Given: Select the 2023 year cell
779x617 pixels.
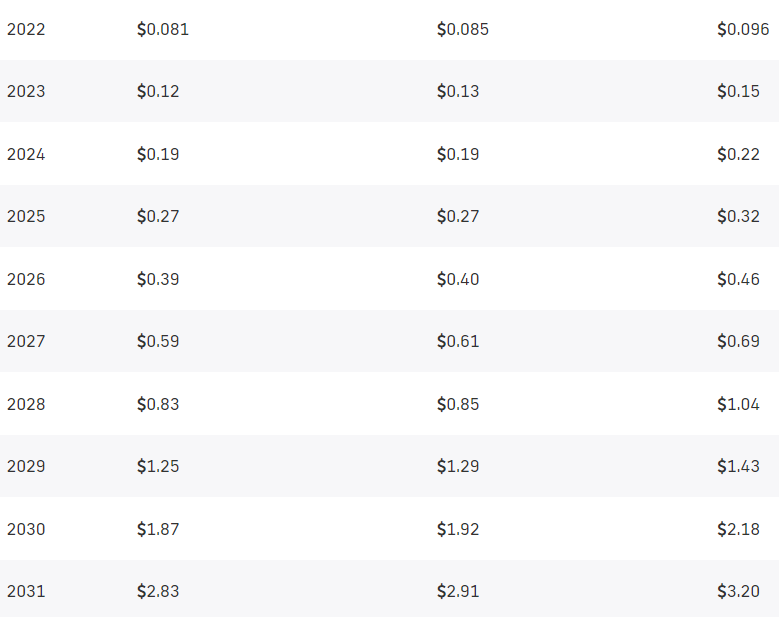Looking at the screenshot, I should click(26, 91).
